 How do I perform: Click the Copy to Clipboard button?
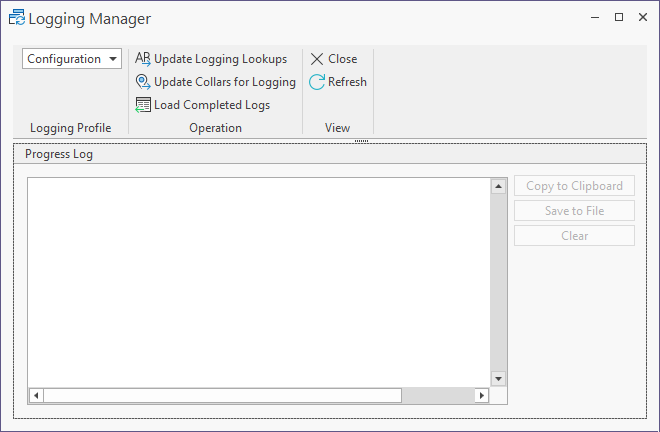click(x=574, y=186)
